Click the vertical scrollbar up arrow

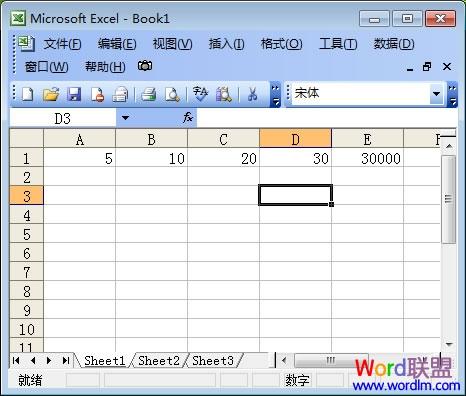[x=449, y=146]
